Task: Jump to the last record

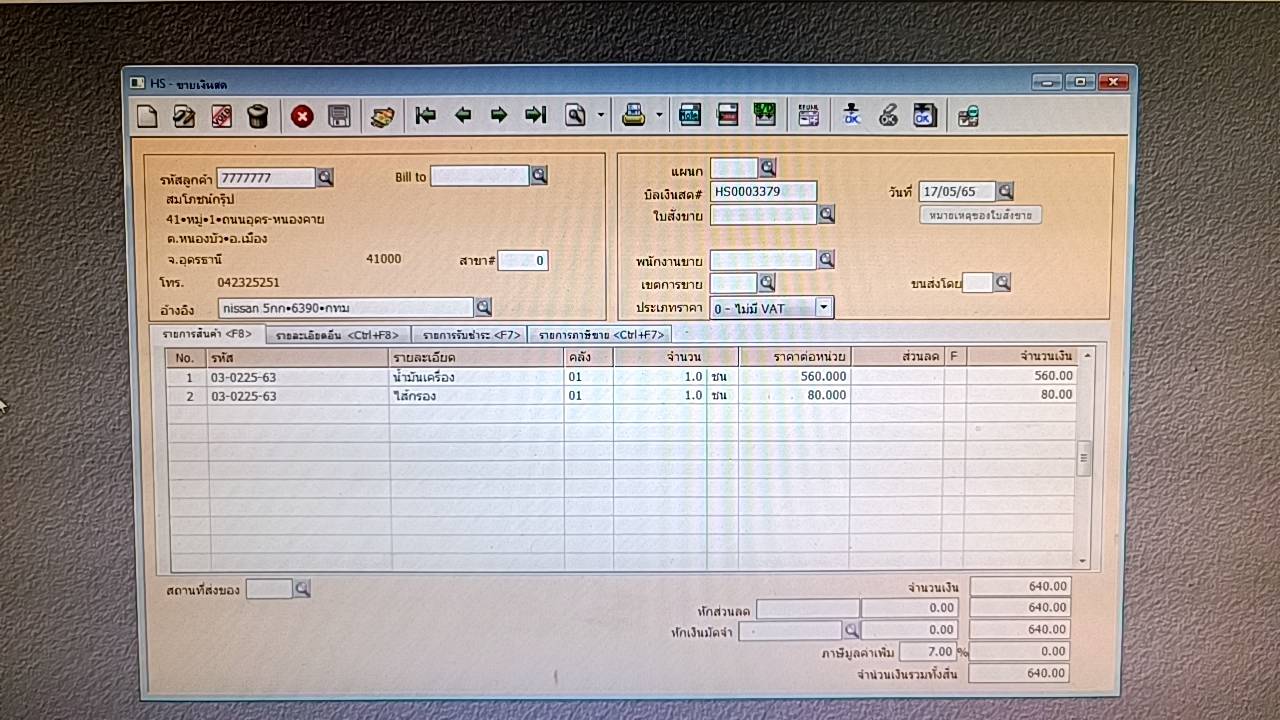Action: point(535,116)
